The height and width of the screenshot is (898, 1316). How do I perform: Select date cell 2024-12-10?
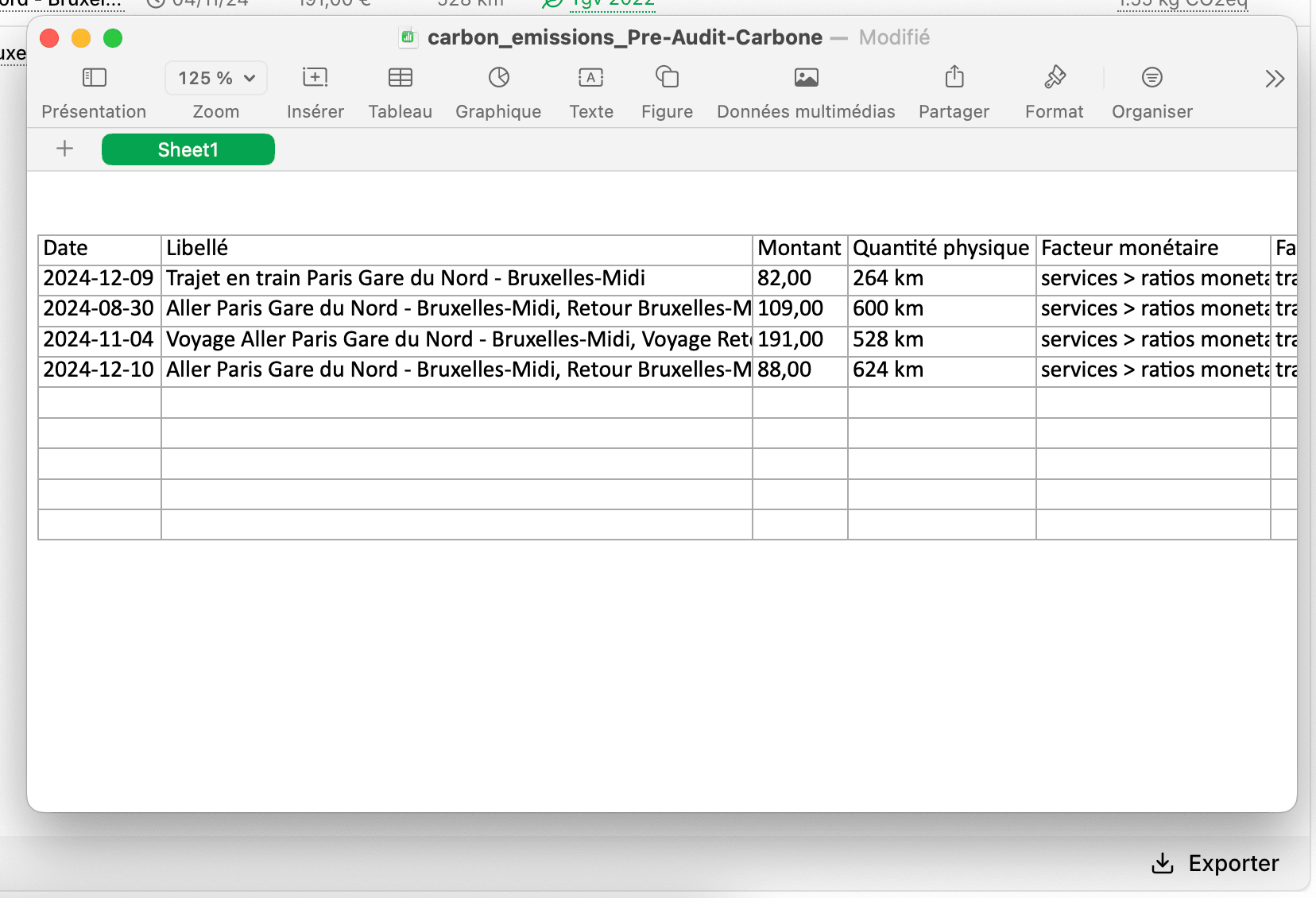[x=100, y=371]
